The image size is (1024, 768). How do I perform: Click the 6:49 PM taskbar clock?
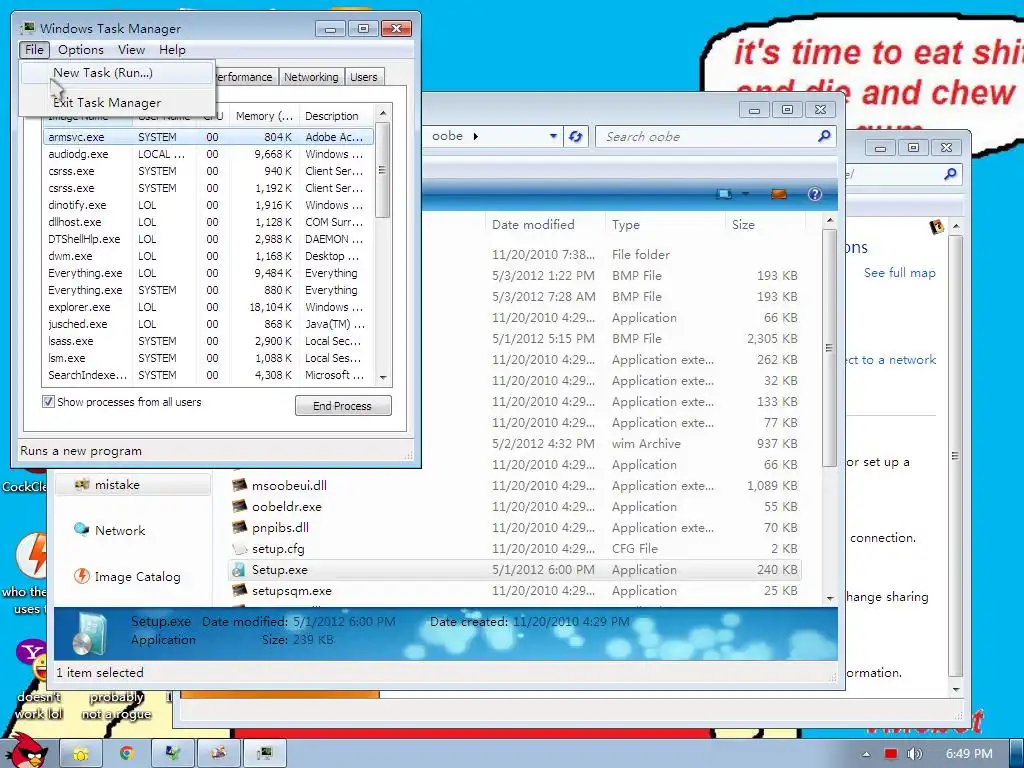[x=968, y=754]
